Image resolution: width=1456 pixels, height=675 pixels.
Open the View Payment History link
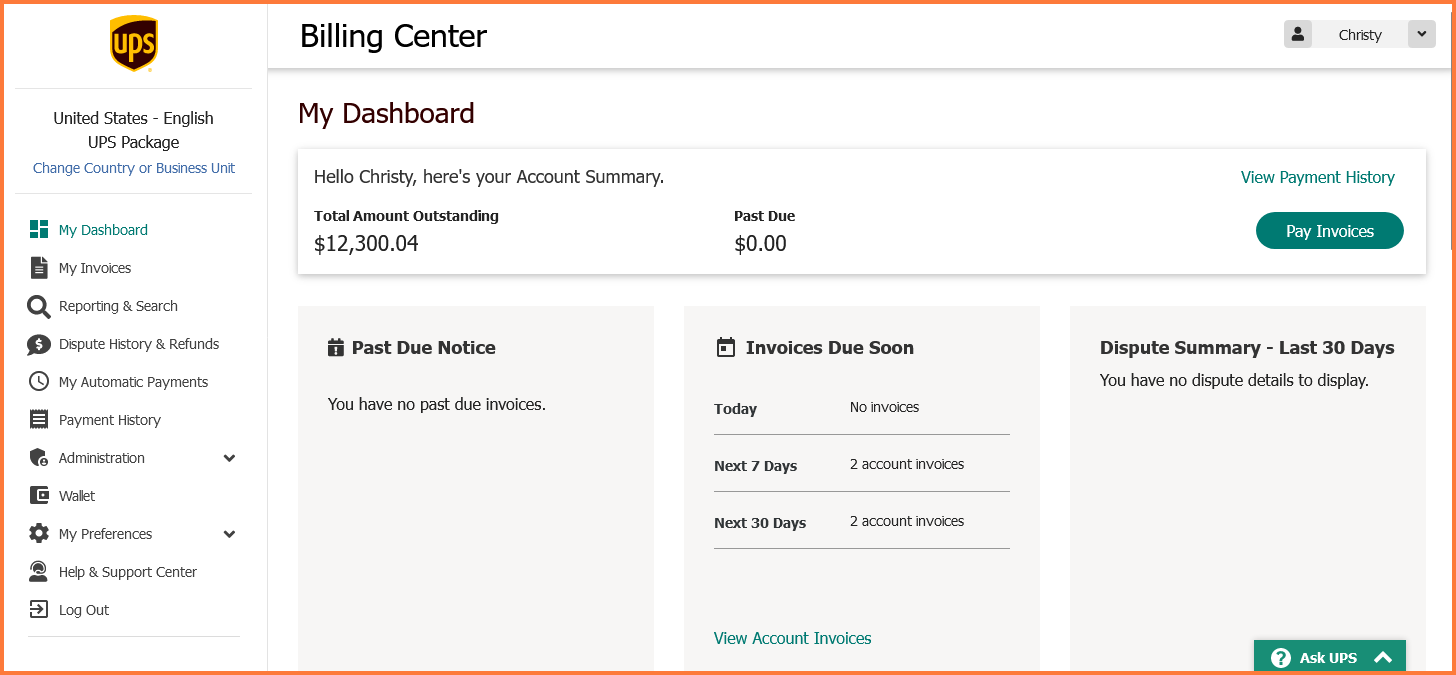point(1318,177)
